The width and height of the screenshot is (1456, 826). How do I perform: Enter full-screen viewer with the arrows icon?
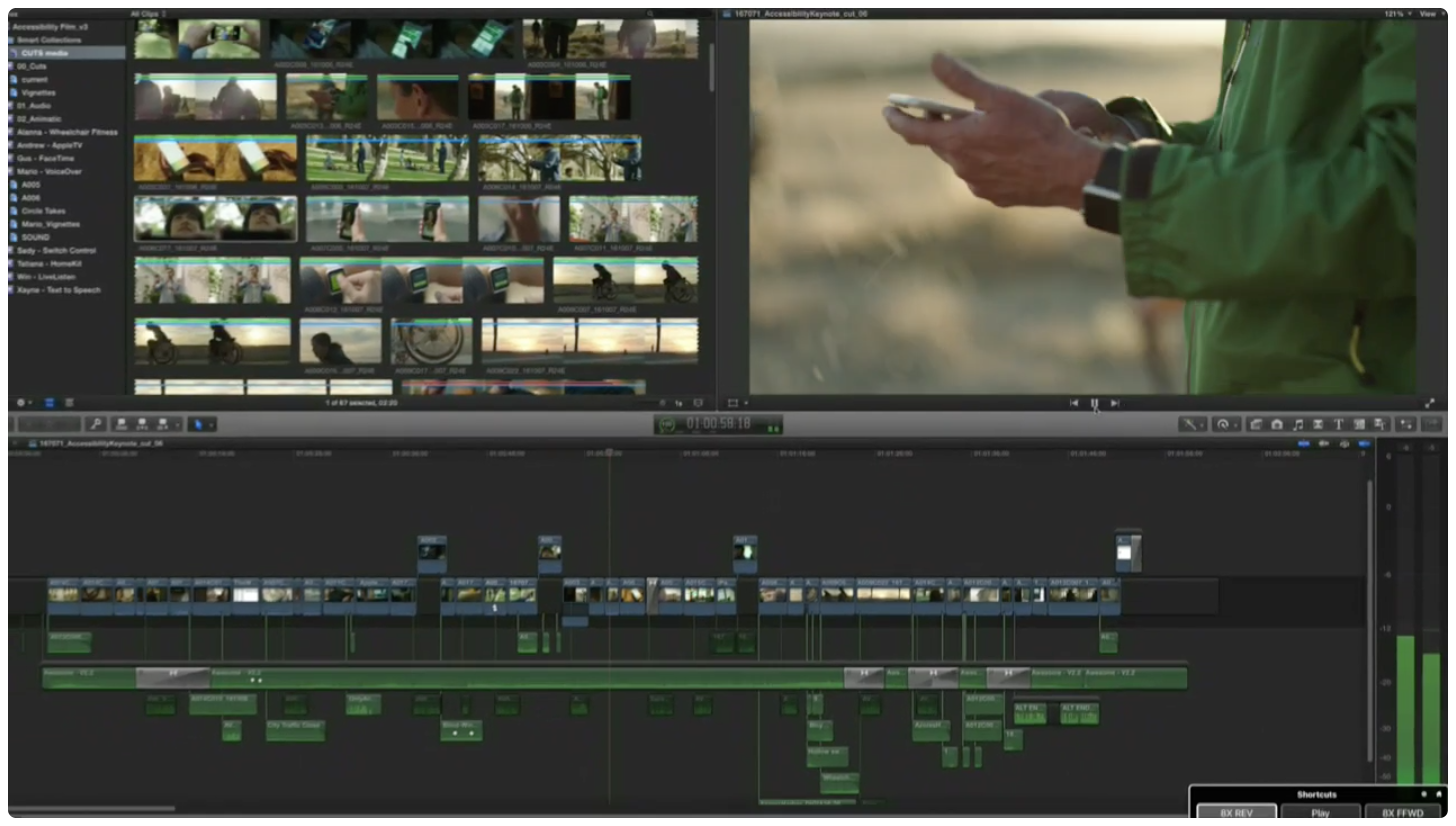1429,403
